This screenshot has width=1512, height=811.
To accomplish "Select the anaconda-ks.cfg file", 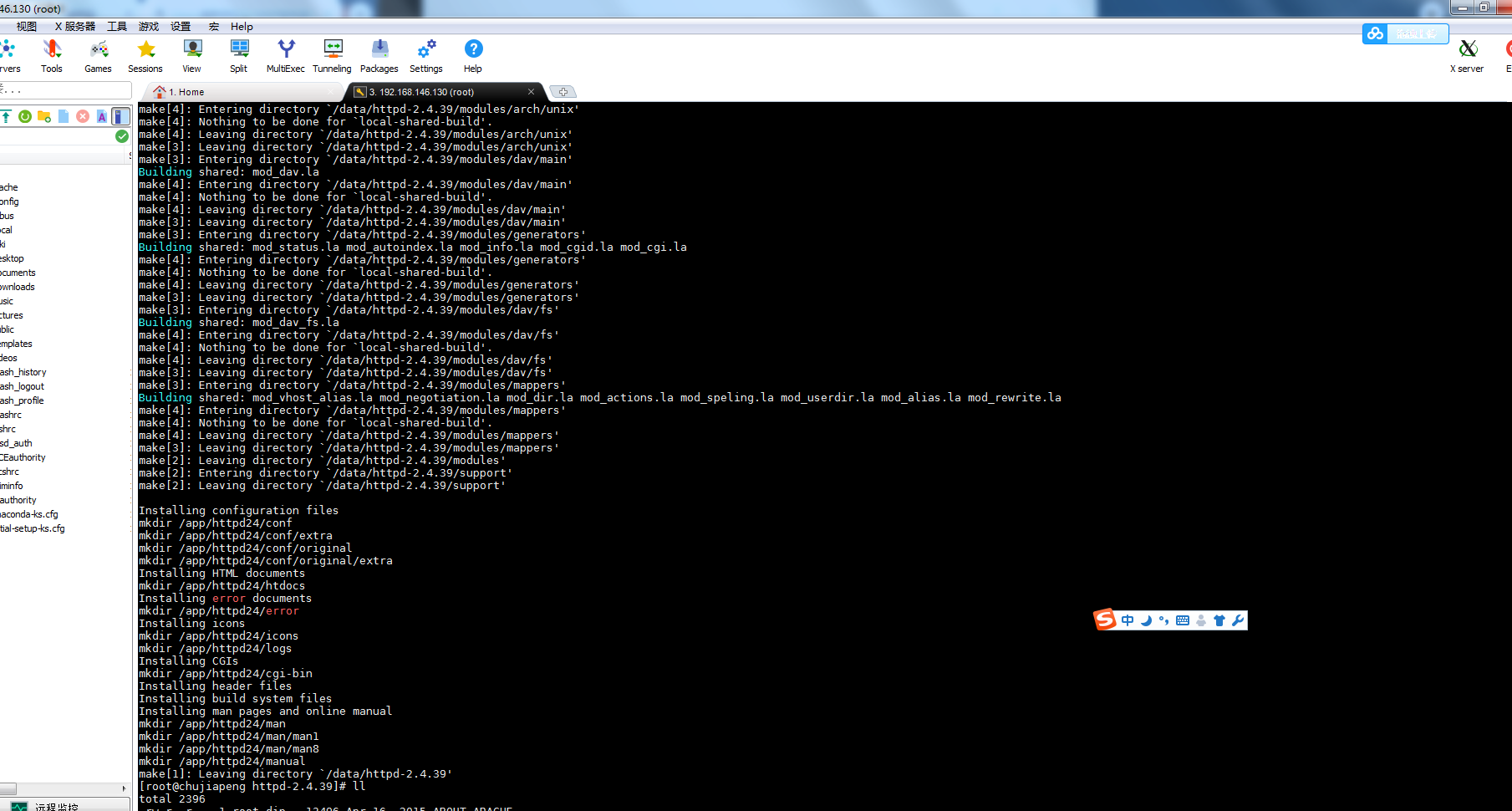I will point(29,514).
